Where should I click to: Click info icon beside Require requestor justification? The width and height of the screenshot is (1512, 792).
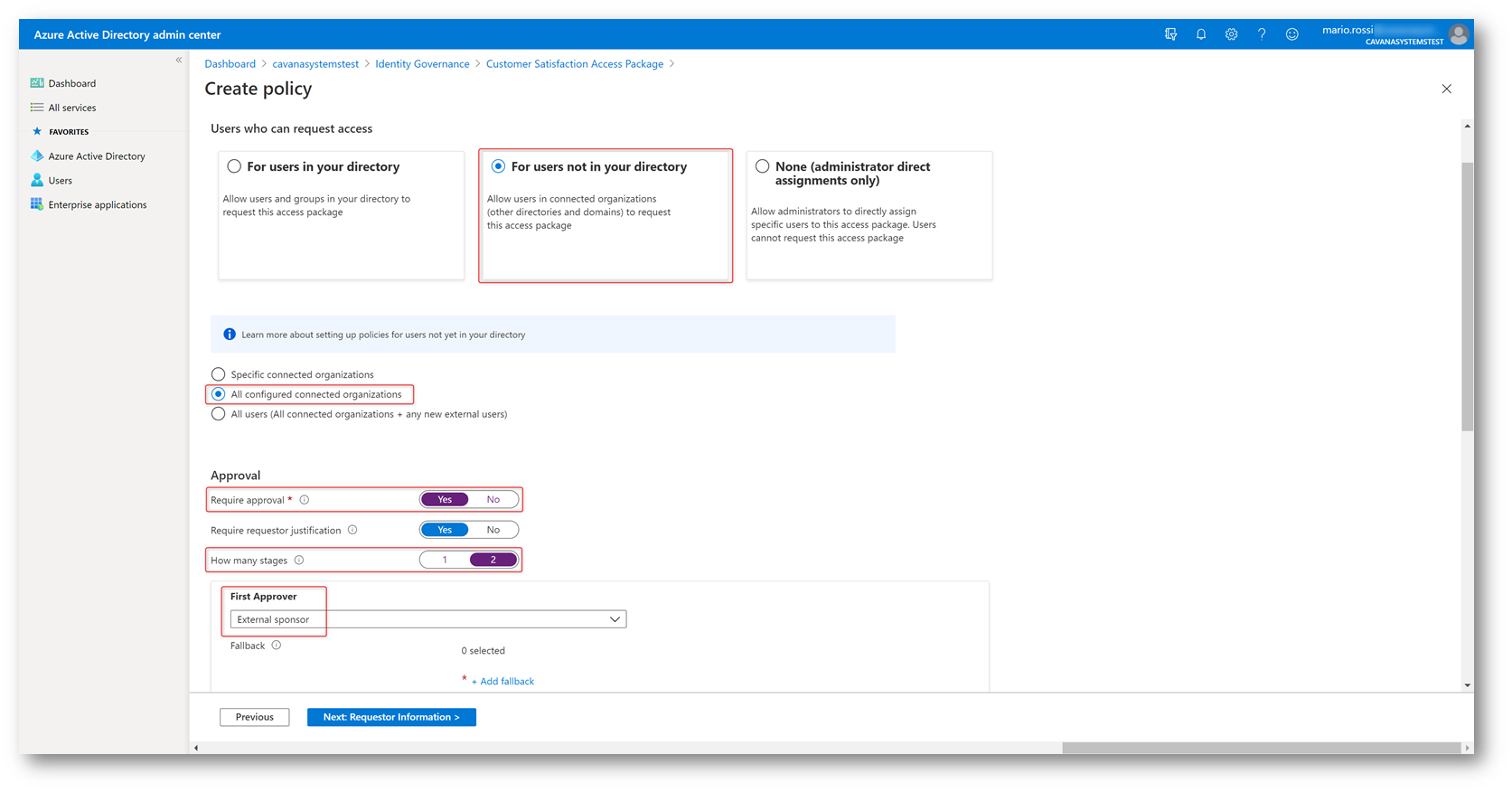click(352, 530)
